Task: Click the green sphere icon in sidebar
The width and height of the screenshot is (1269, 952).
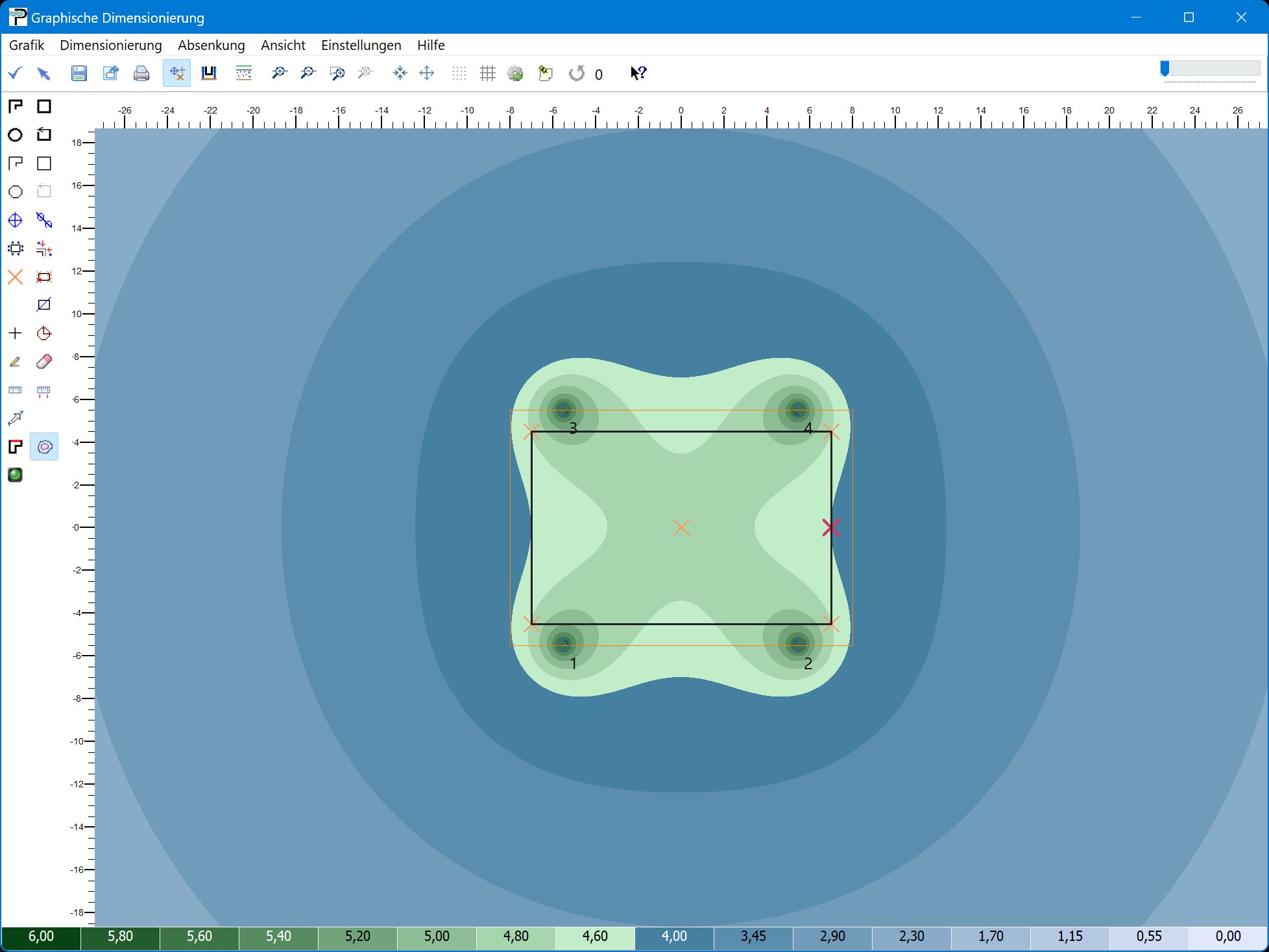Action: (x=15, y=475)
